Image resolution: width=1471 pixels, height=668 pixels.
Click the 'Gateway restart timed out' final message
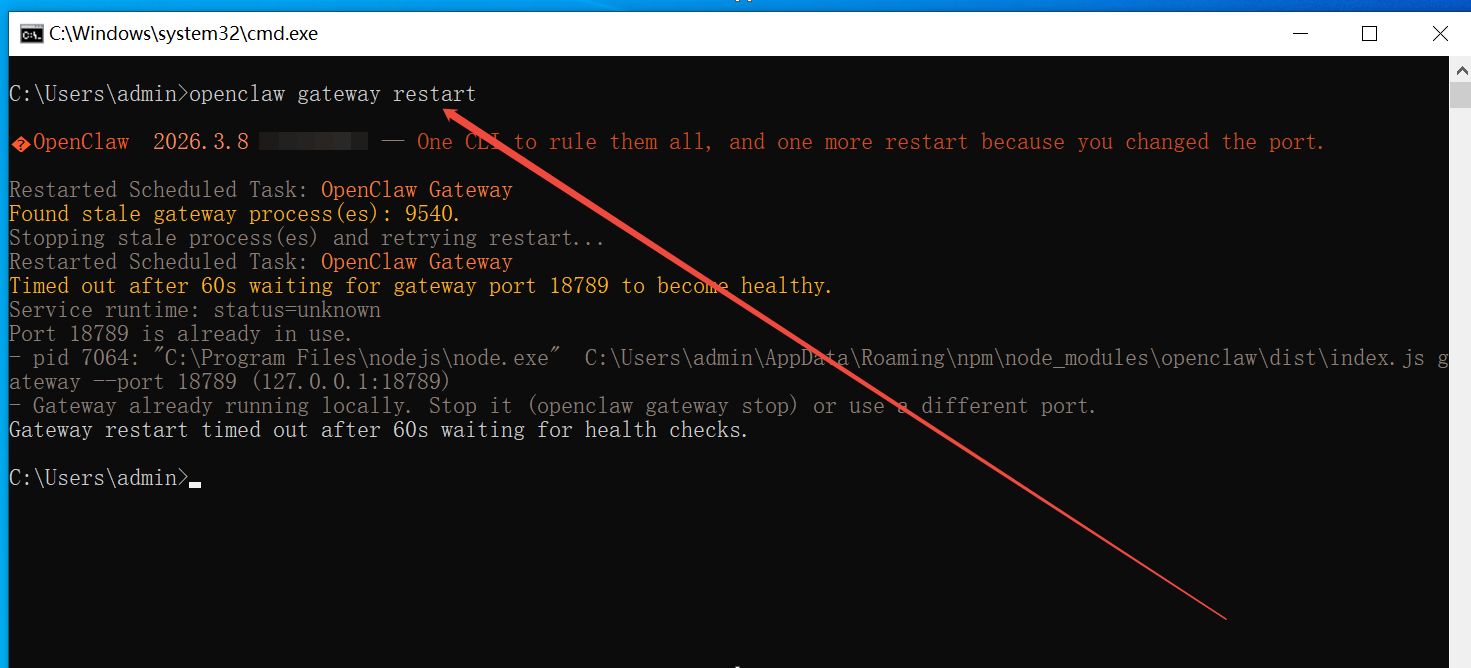pos(378,430)
